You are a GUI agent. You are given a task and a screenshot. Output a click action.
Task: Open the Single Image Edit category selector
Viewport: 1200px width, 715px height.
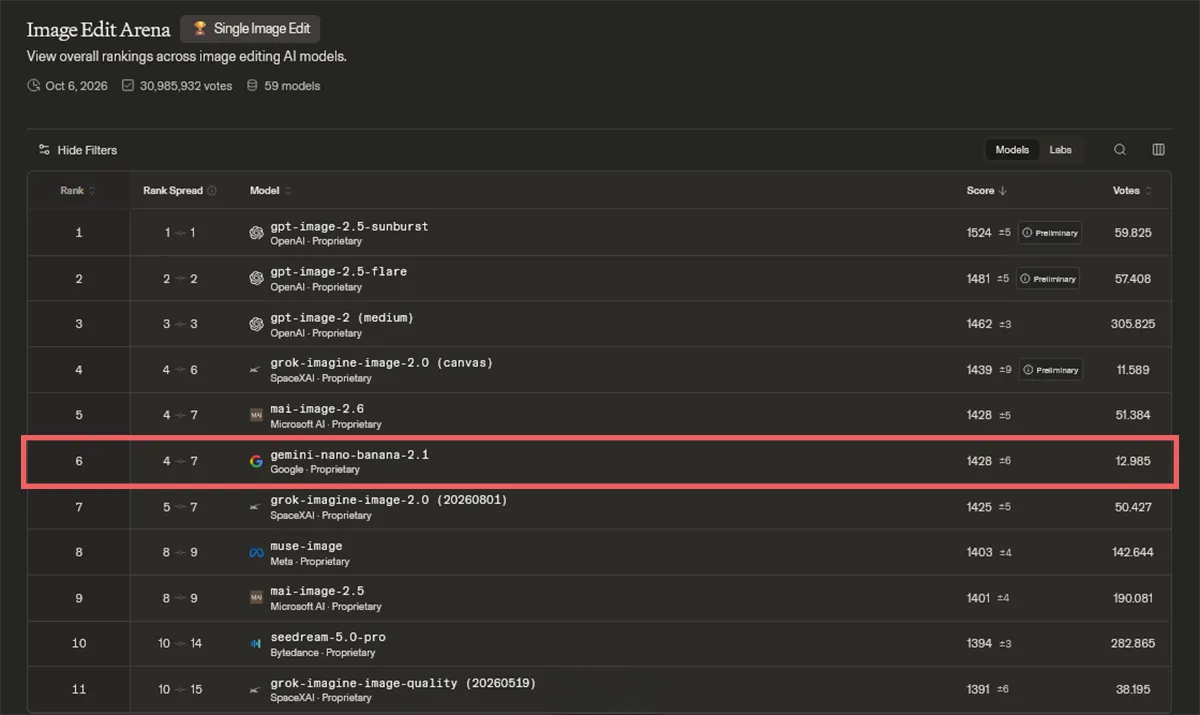(251, 29)
